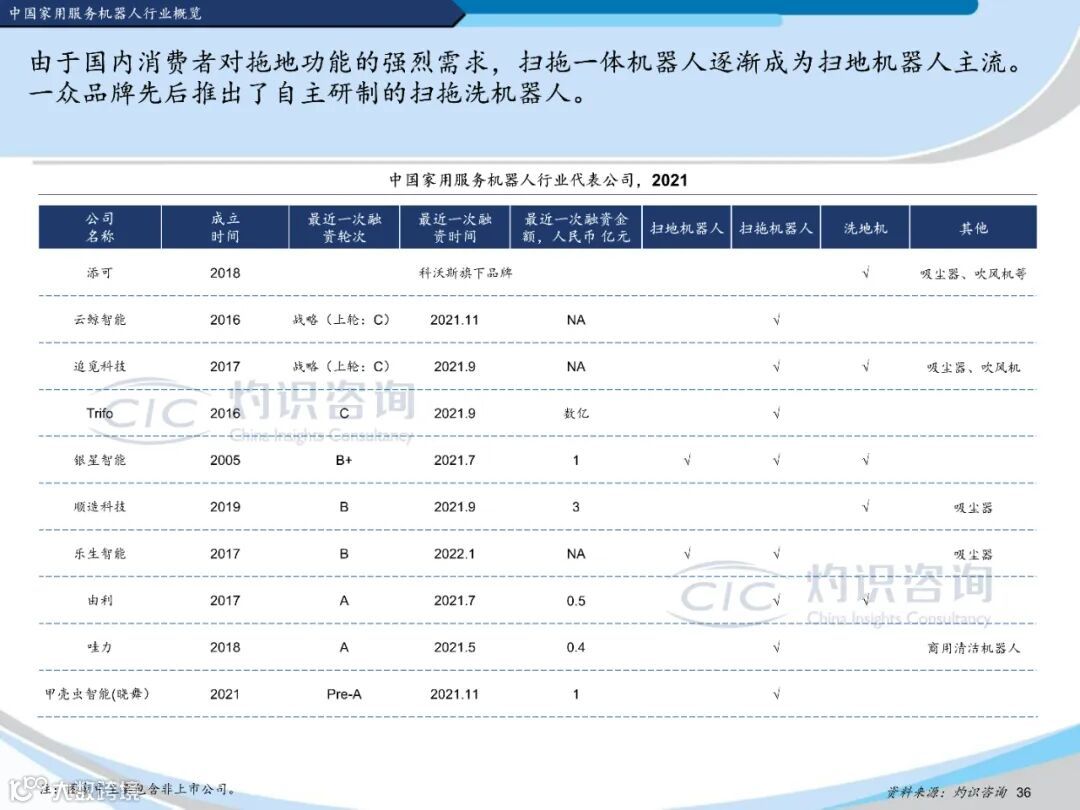
Task: Click funding amount '数亿' for Trifo
Action: coord(576,413)
